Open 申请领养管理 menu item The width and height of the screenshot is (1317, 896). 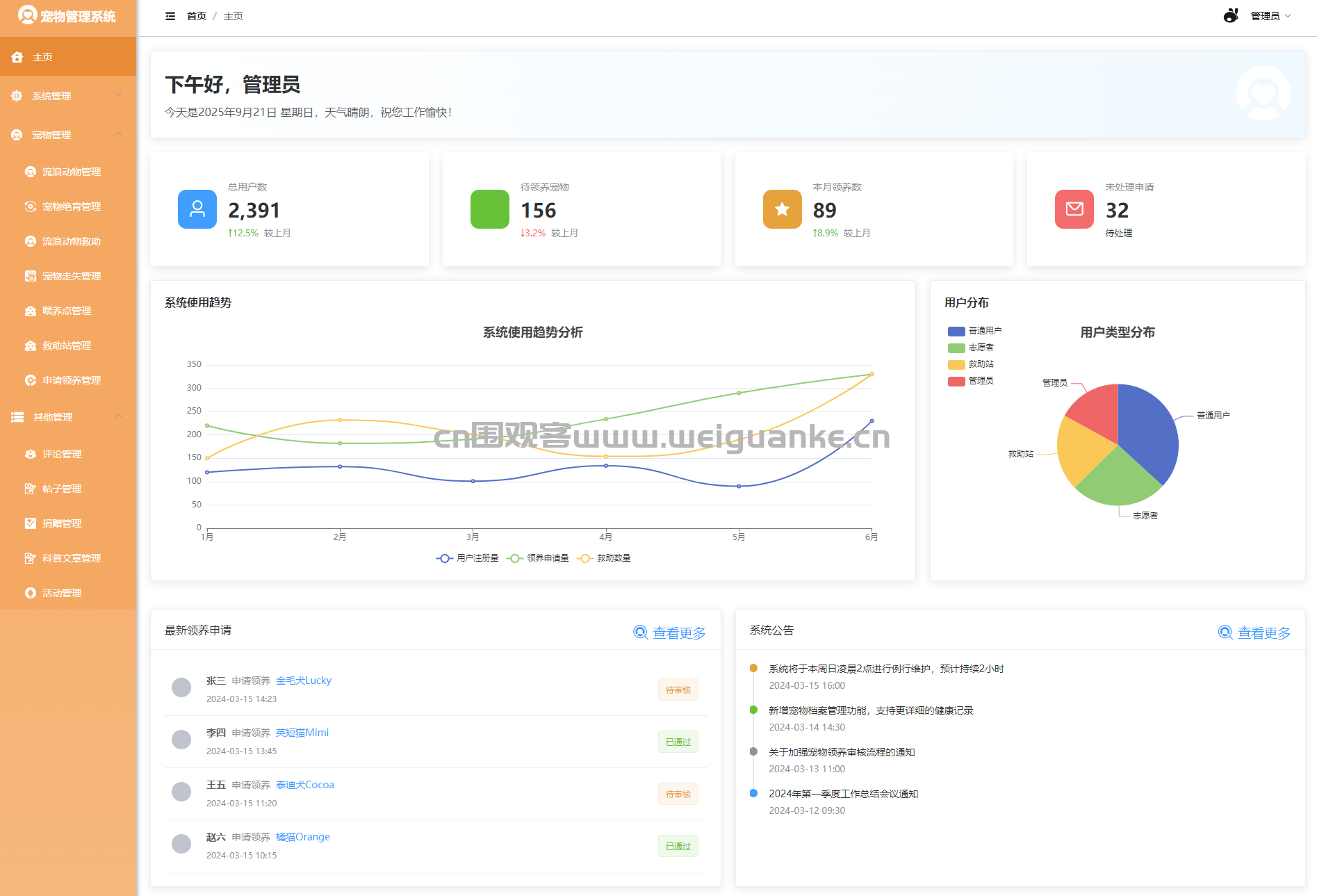68,380
